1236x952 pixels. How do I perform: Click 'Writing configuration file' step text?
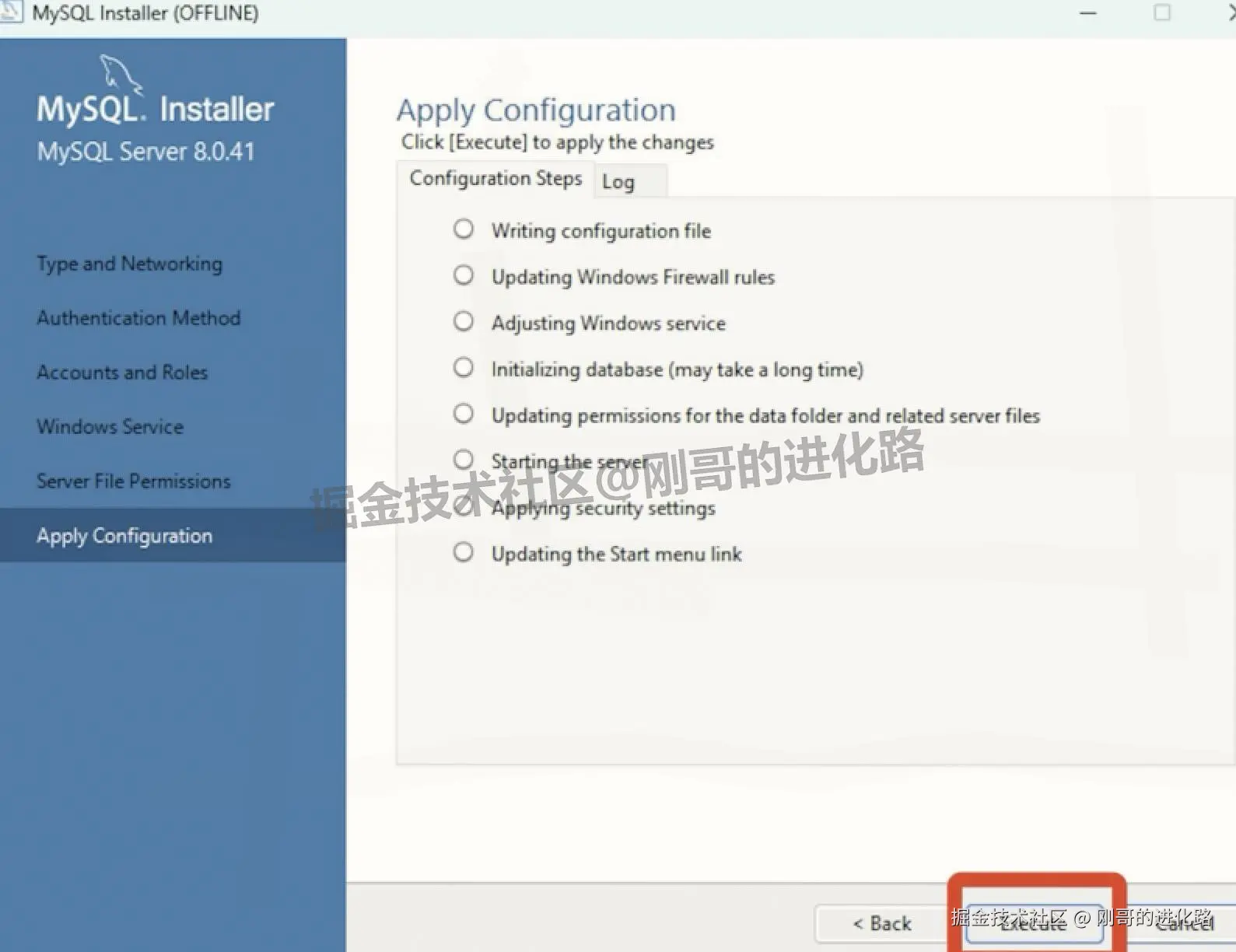pyautogui.click(x=601, y=231)
